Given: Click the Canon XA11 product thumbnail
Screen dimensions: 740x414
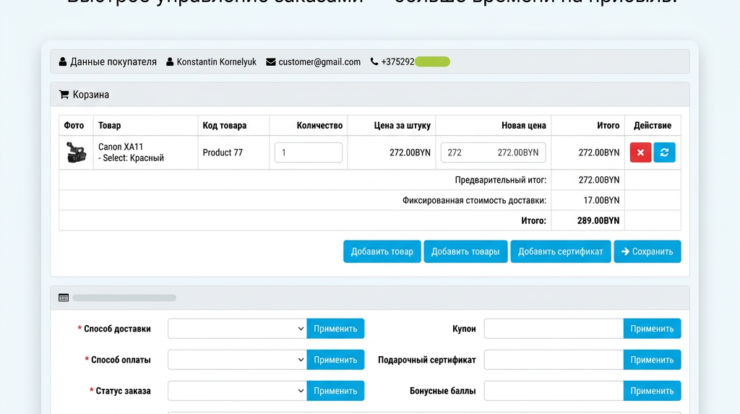Looking at the screenshot, I should [76, 152].
